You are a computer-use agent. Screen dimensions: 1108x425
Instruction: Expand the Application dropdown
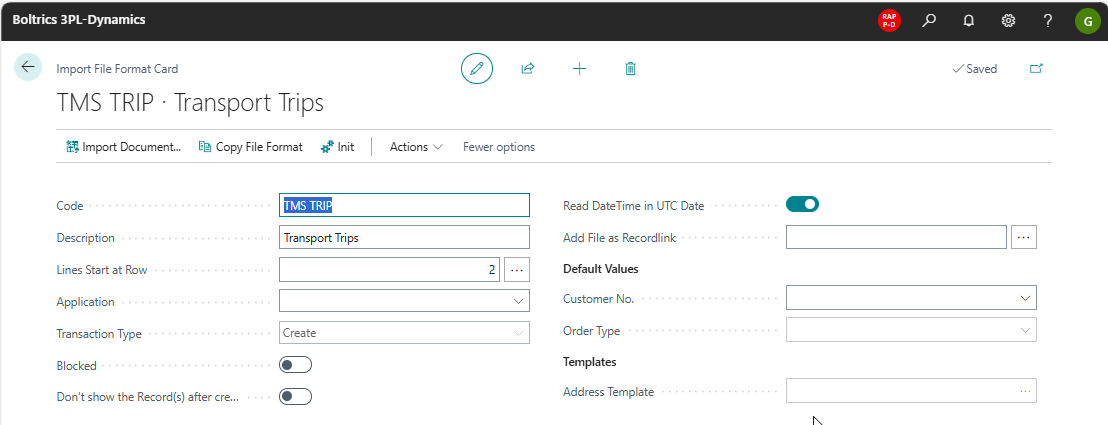click(518, 301)
